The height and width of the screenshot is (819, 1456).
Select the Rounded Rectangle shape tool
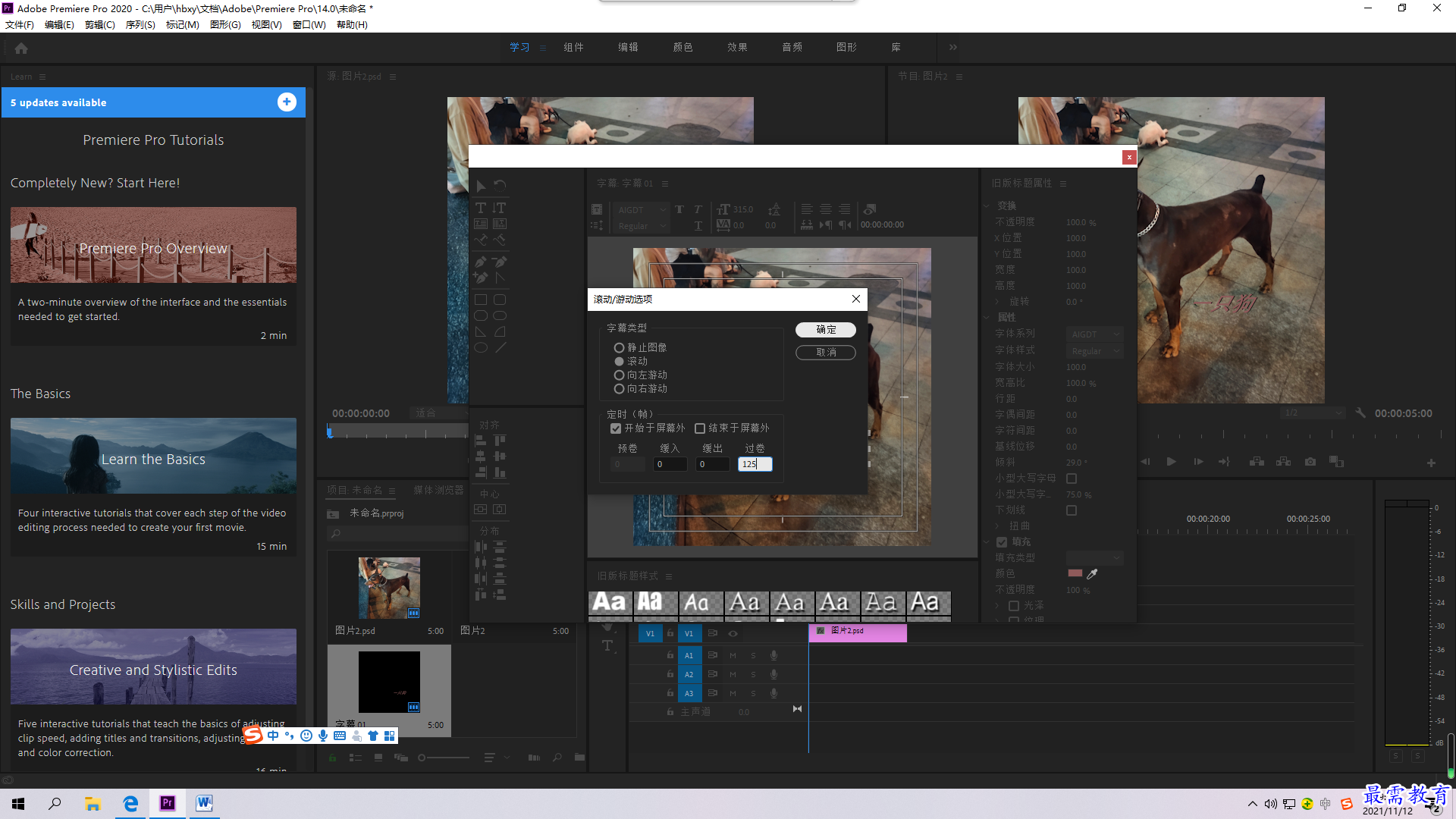pos(500,300)
